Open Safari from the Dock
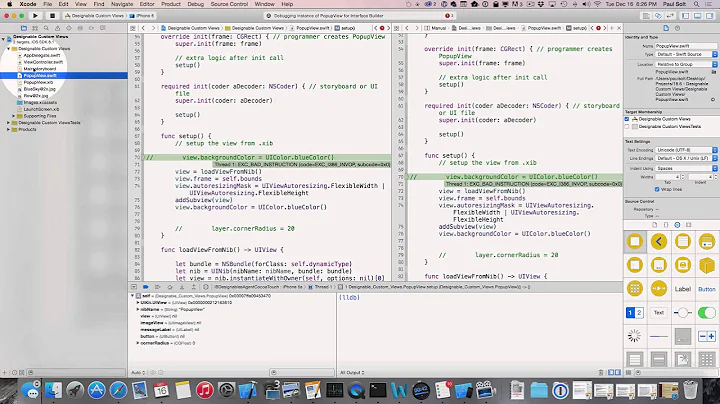The width and height of the screenshot is (720, 404). coord(118,390)
